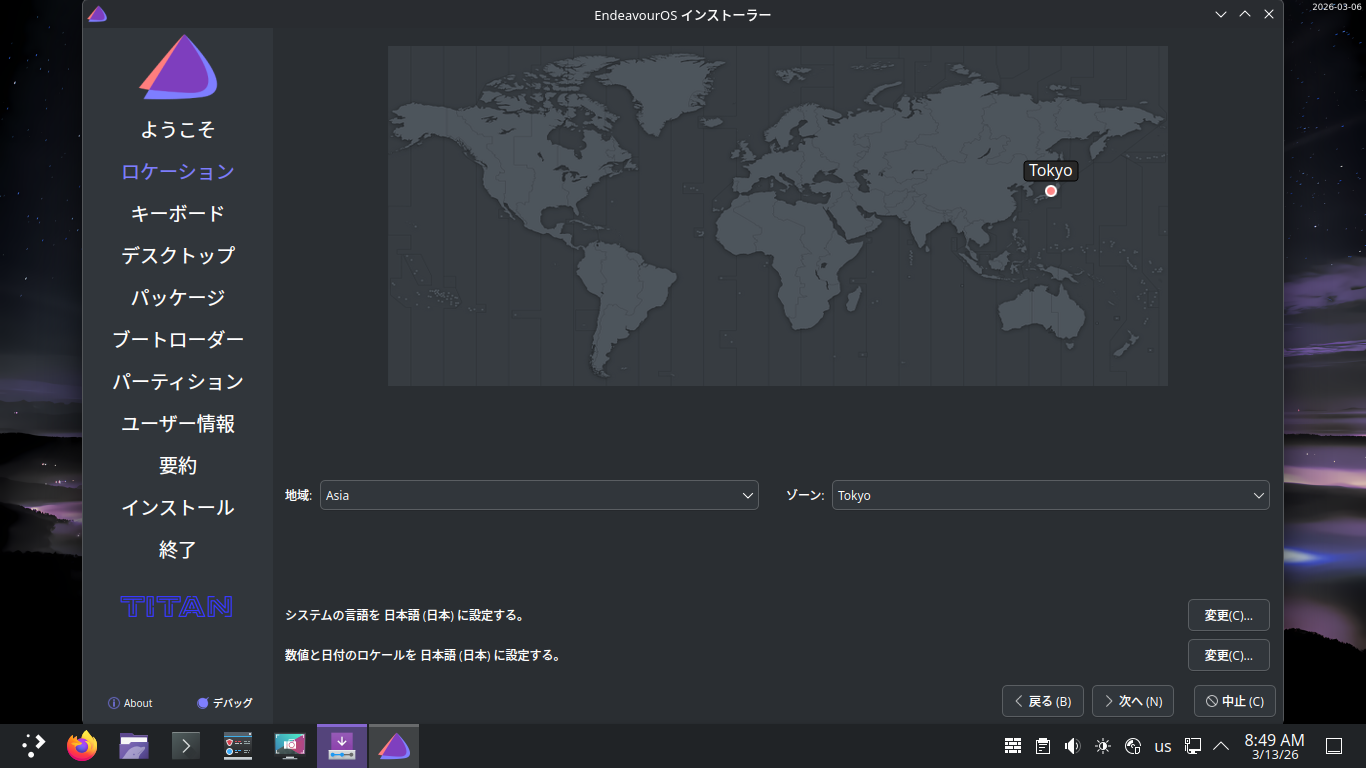Click the EndeavourOS icon in the title bar
This screenshot has height=768, width=1366.
[x=97, y=14]
